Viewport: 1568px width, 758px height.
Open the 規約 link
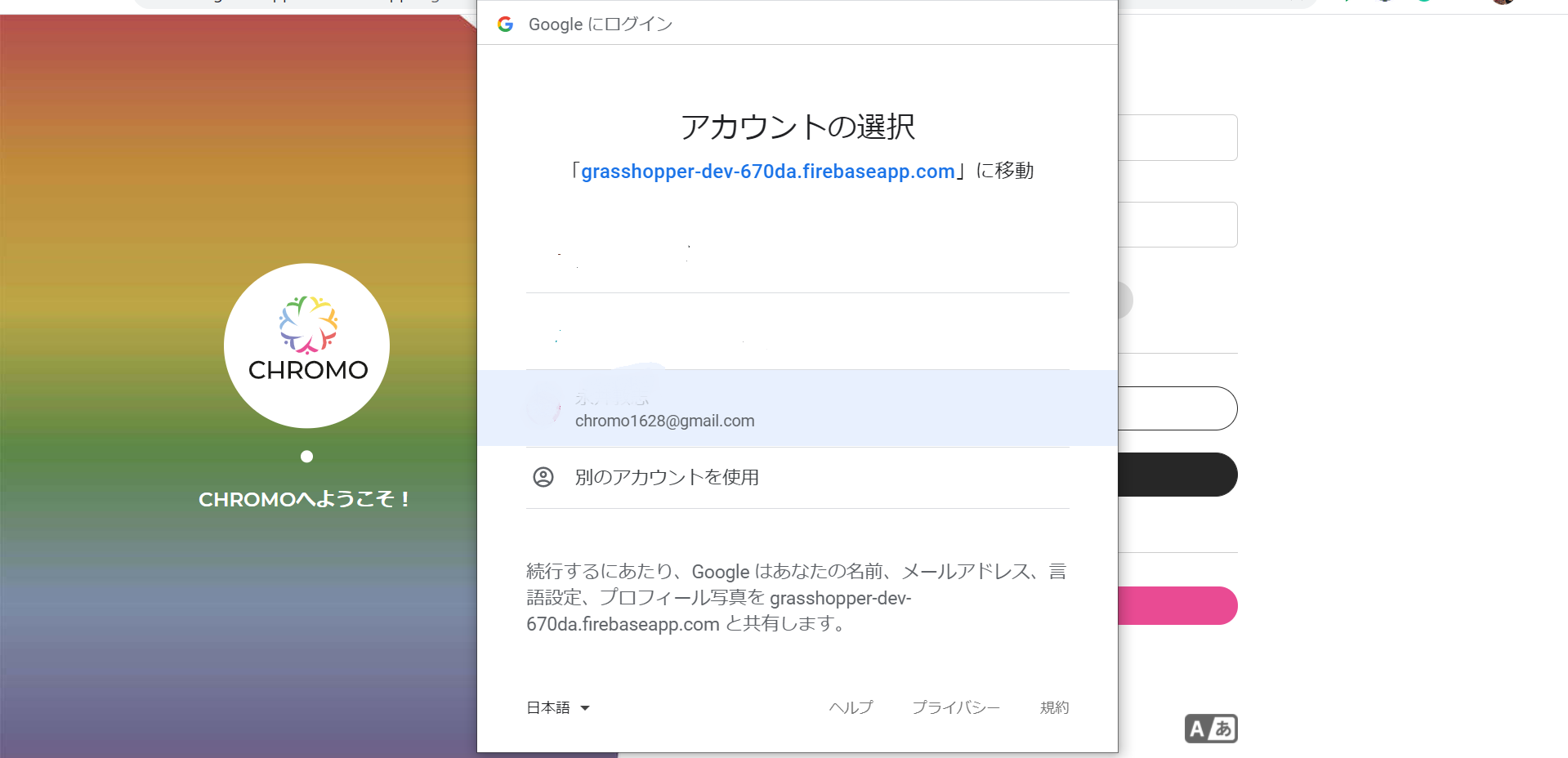click(x=1054, y=707)
